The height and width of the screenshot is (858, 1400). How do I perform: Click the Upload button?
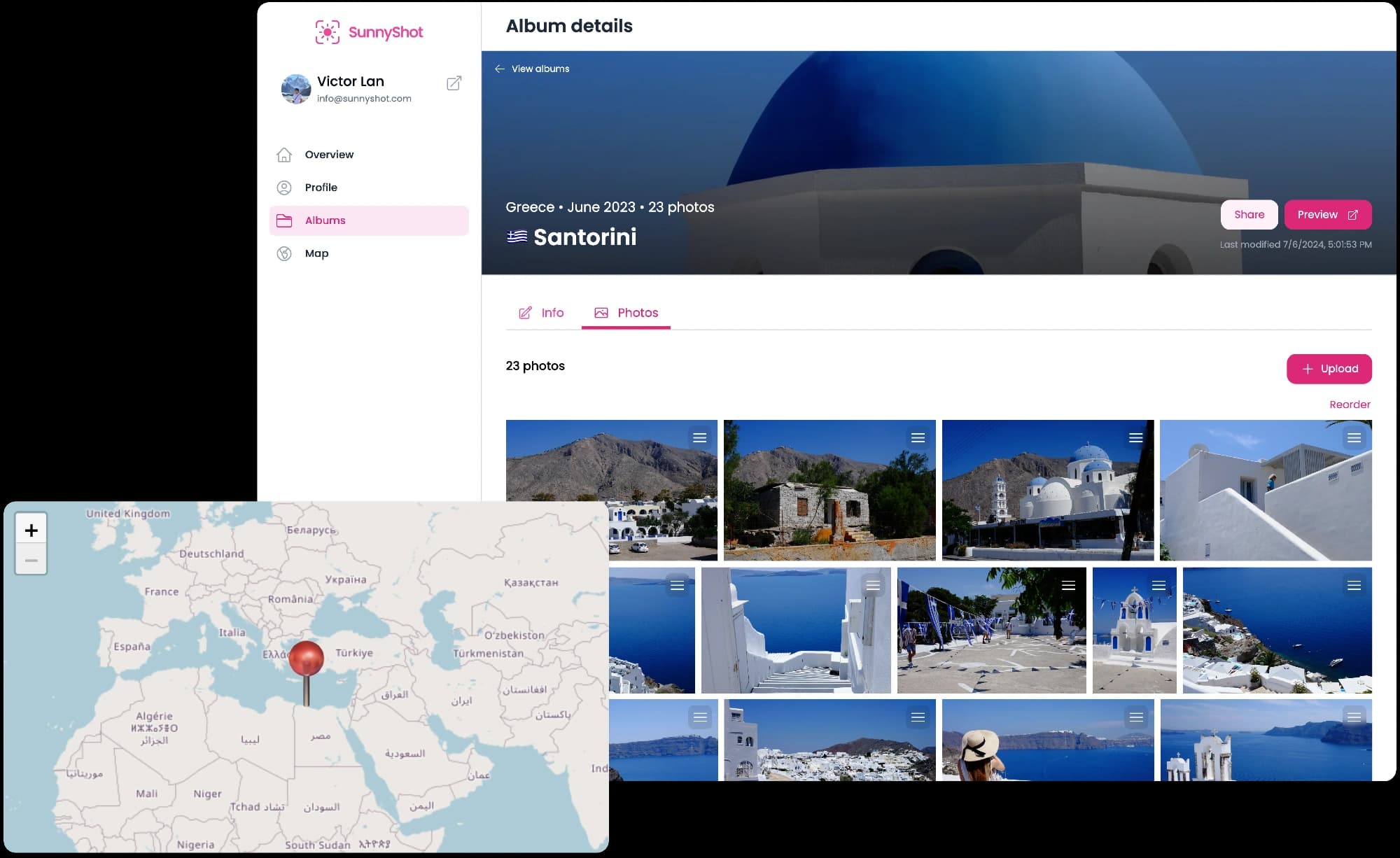coord(1329,369)
